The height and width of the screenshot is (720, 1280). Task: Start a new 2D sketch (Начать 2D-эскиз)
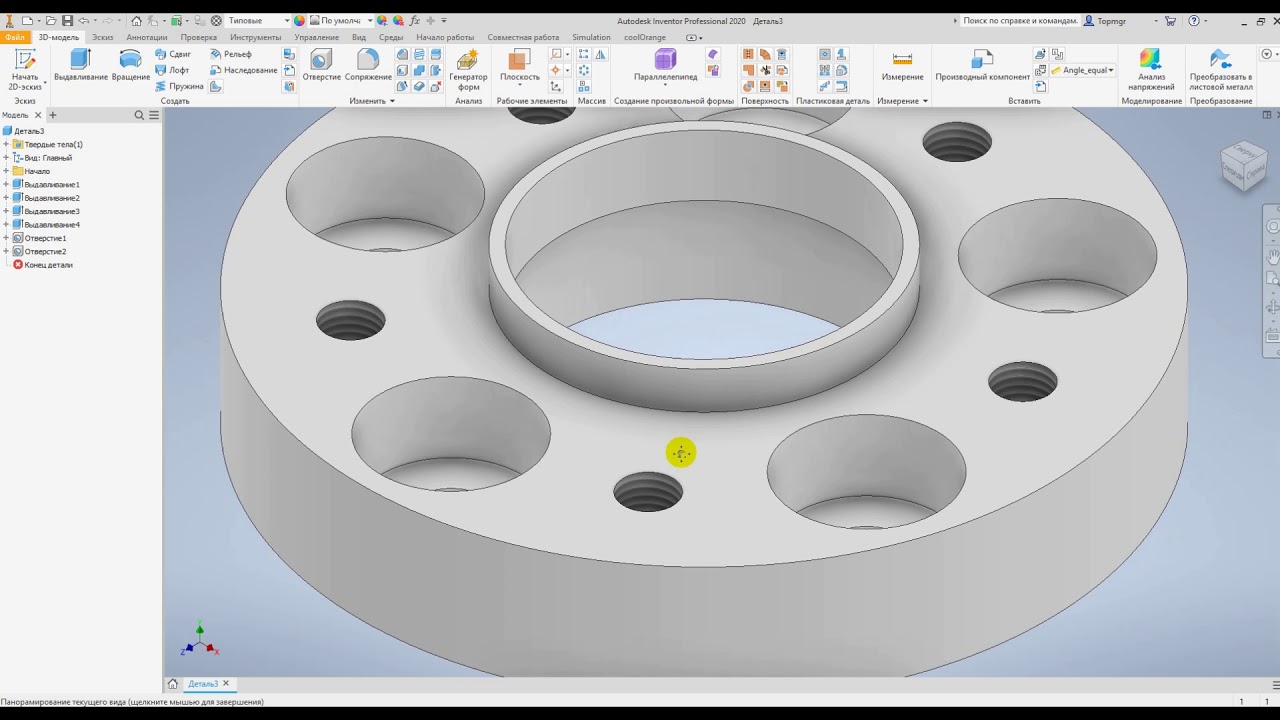[25, 69]
